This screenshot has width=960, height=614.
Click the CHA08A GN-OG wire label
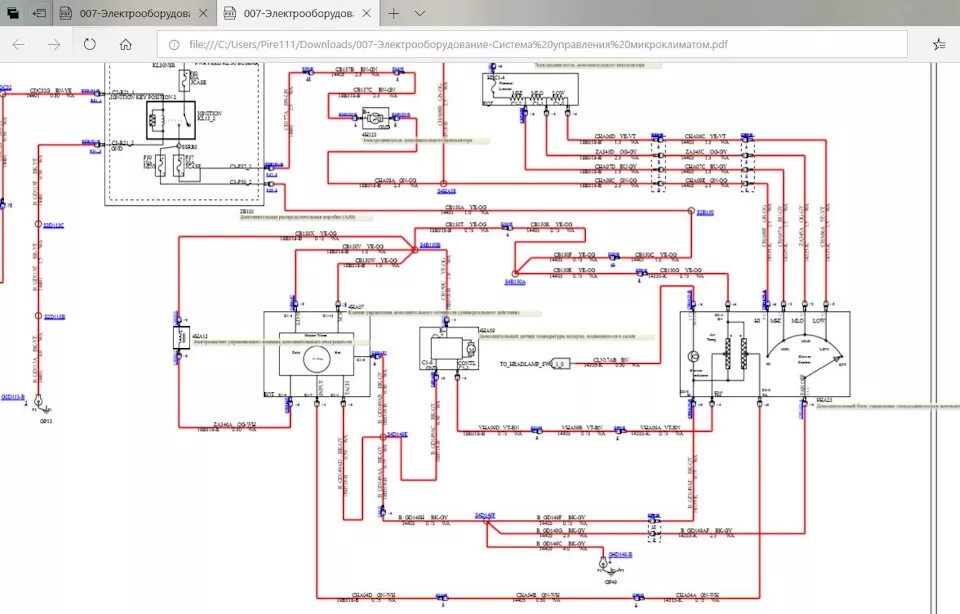click(396, 181)
